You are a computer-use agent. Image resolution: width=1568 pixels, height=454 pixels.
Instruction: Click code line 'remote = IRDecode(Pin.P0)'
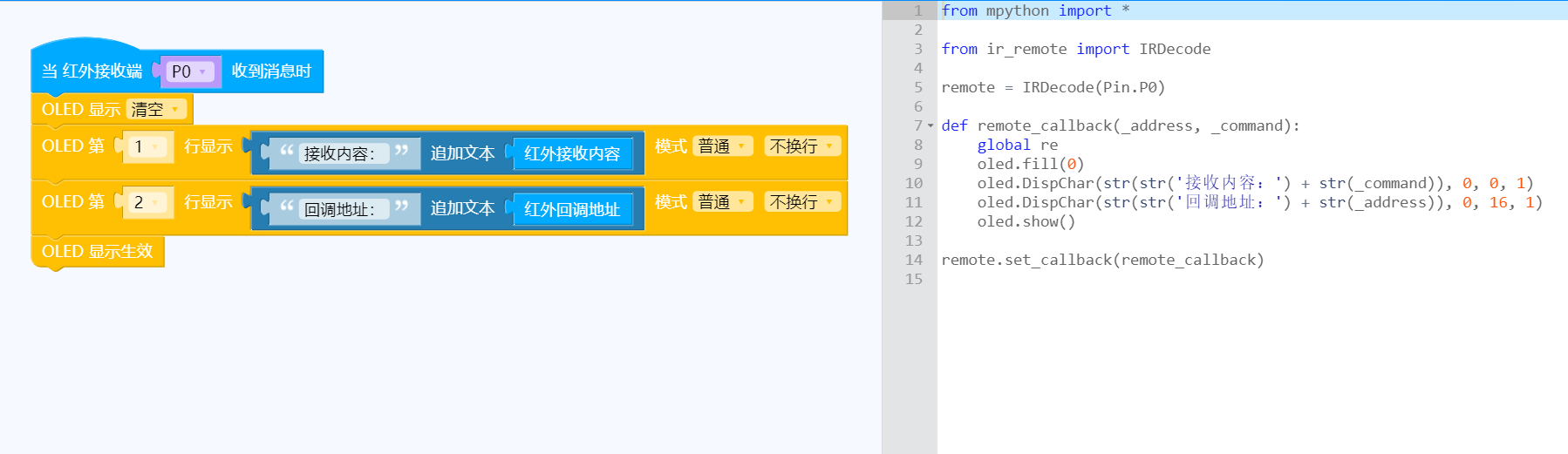click(1053, 87)
